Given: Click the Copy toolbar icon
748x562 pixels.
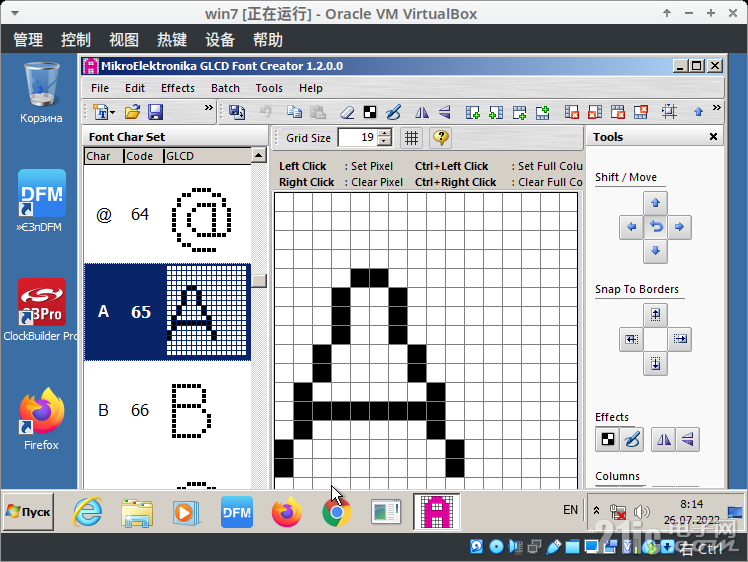Looking at the screenshot, I should [294, 112].
